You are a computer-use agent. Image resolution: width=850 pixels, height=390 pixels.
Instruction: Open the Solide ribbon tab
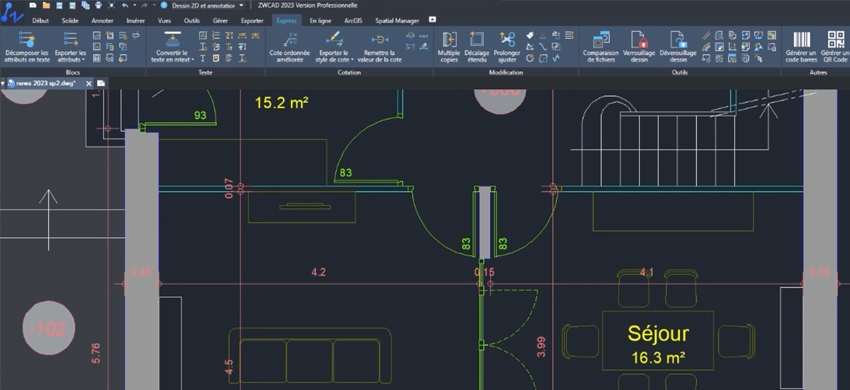point(70,21)
